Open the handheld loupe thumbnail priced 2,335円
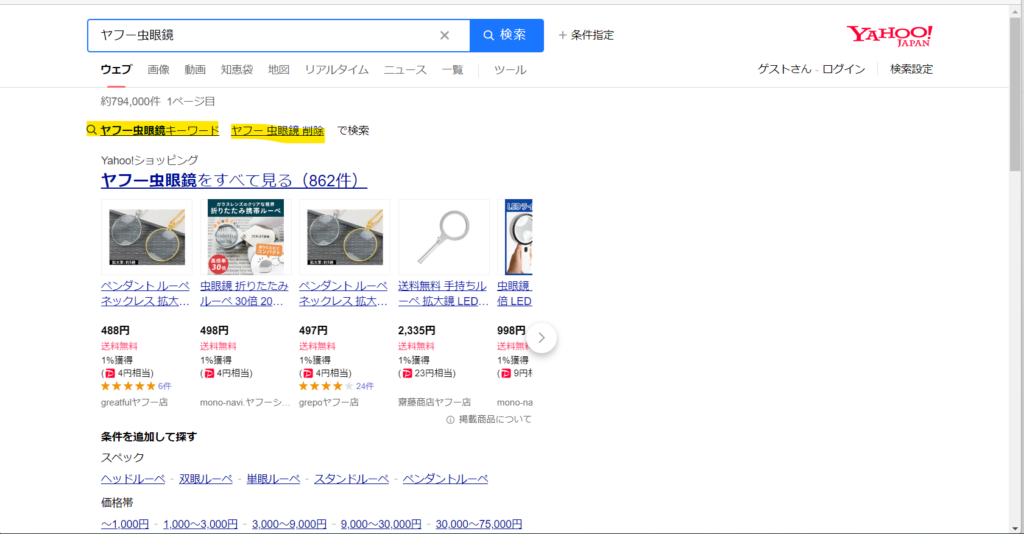 tap(444, 238)
